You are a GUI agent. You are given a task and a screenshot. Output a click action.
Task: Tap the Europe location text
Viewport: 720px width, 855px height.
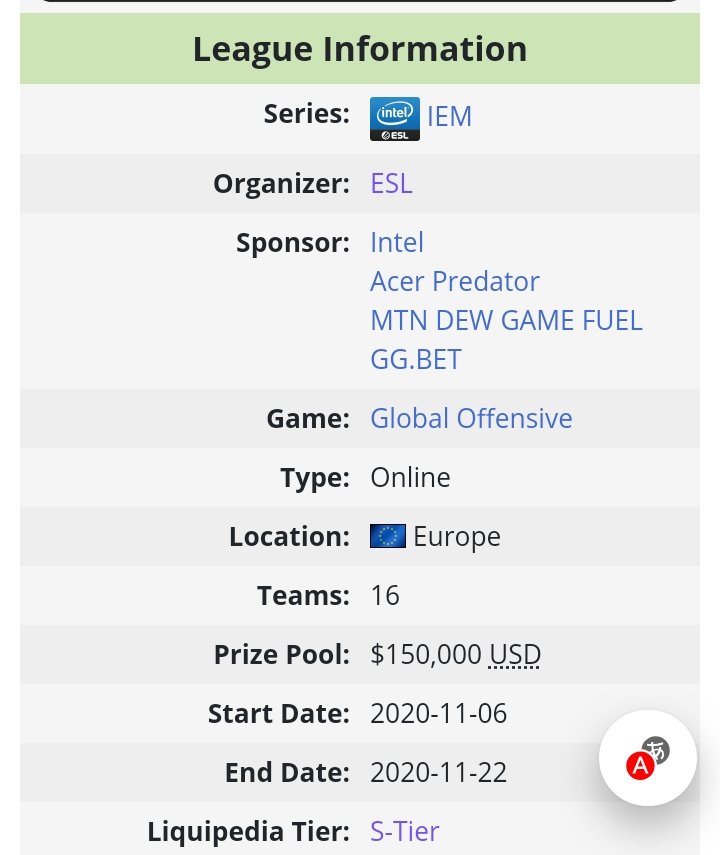tap(456, 537)
